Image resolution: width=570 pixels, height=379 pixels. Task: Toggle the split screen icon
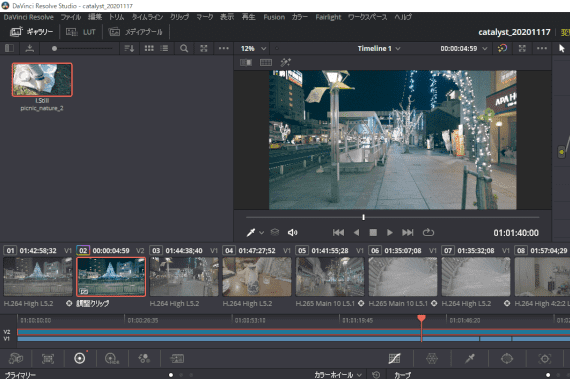(x=266, y=63)
